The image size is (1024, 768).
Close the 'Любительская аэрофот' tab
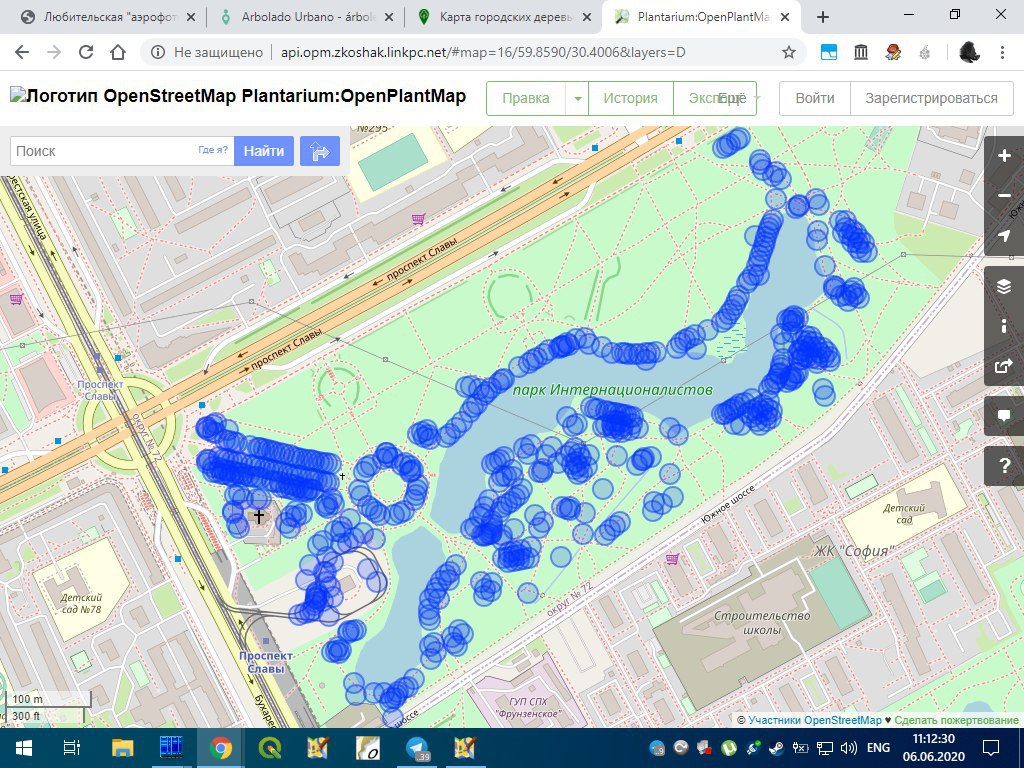pyautogui.click(x=191, y=17)
